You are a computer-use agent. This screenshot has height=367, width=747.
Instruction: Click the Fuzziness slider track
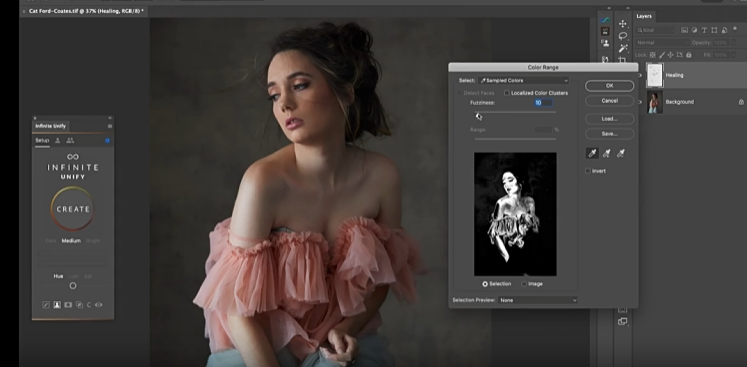pyautogui.click(x=515, y=112)
